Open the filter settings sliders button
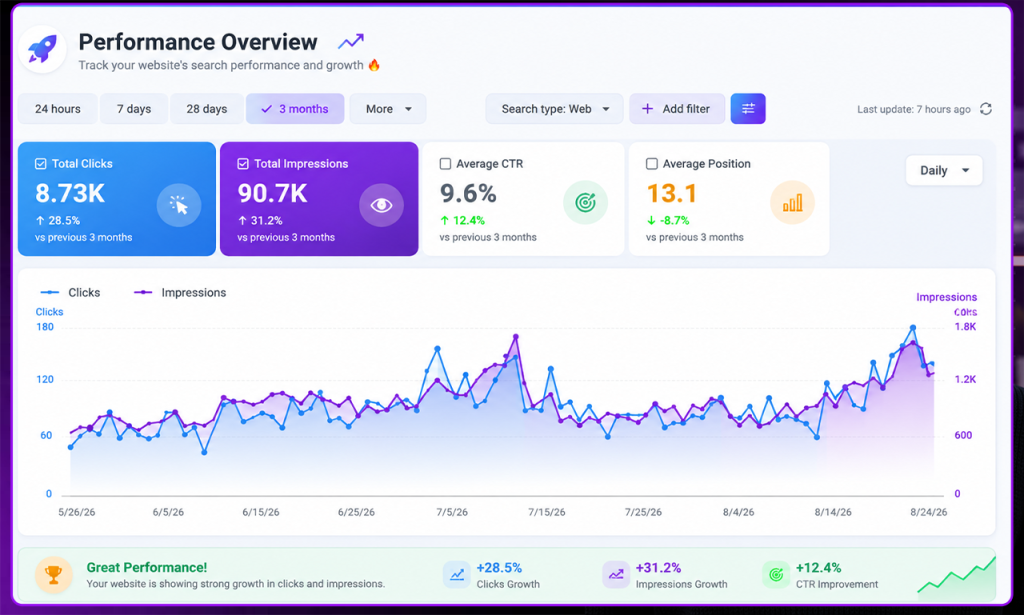1024x615 pixels. click(x=748, y=108)
